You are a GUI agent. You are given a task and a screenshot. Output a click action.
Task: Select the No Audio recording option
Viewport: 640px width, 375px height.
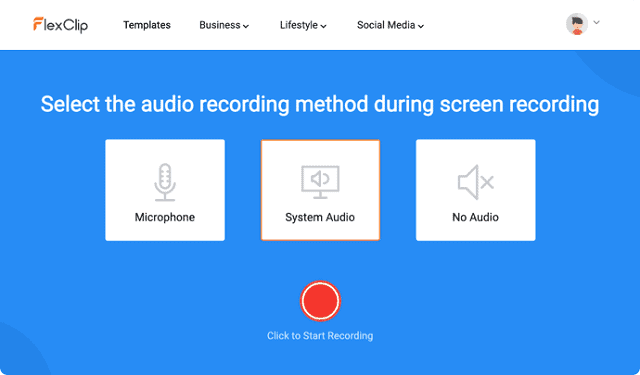click(x=476, y=190)
